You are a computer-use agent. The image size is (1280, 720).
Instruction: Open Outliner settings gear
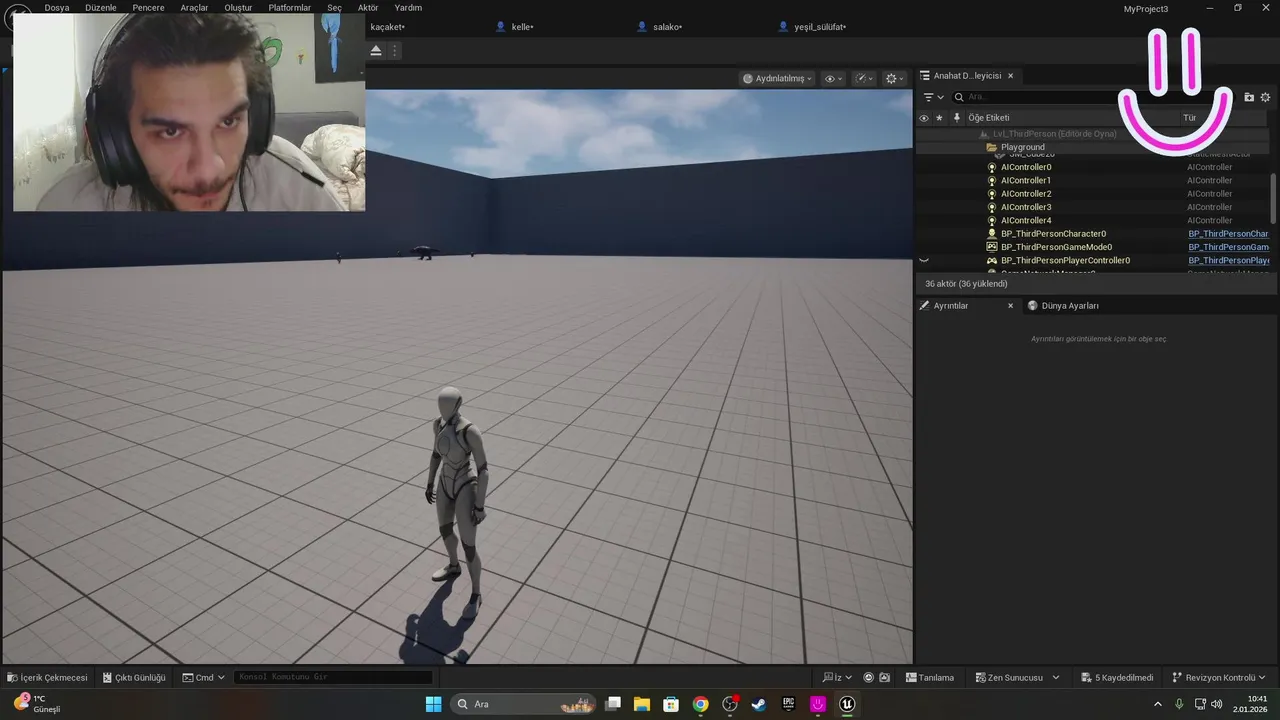tap(1265, 97)
